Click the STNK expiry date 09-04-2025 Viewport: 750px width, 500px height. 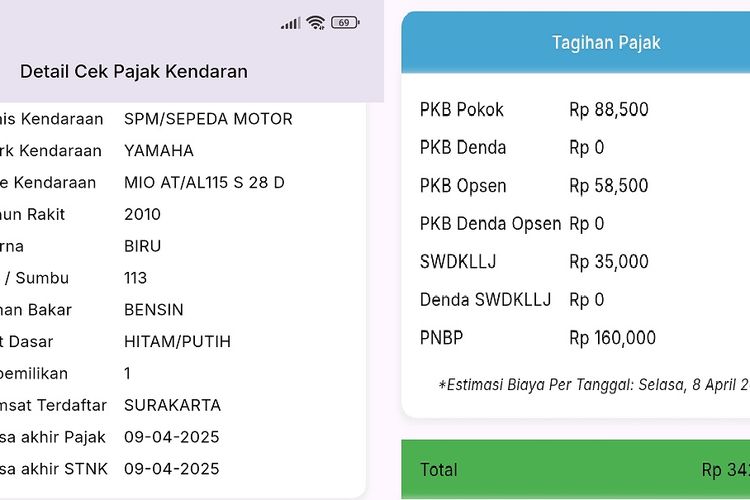pos(171,469)
